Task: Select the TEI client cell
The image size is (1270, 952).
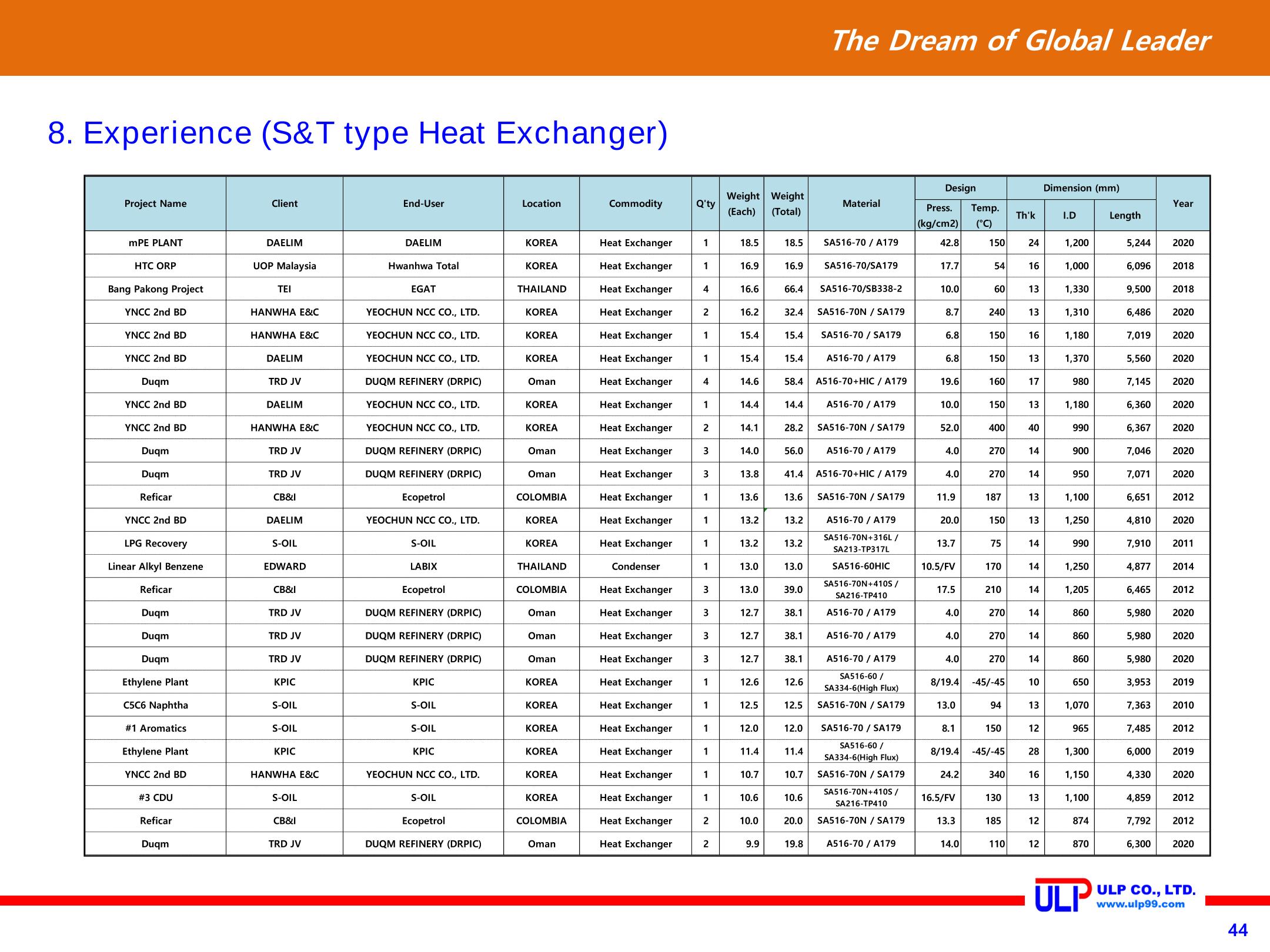Action: 285,289
